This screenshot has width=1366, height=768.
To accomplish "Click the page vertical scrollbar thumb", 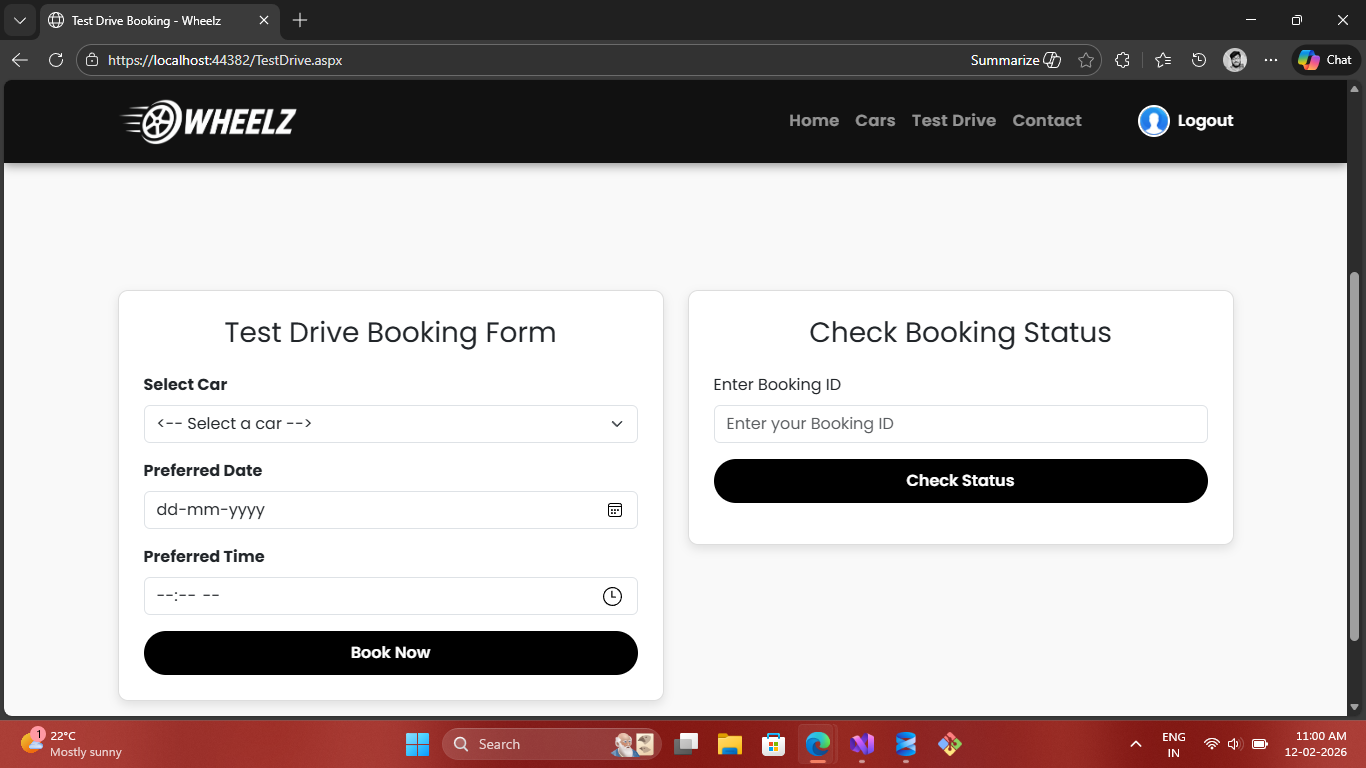I will pos(1355,455).
